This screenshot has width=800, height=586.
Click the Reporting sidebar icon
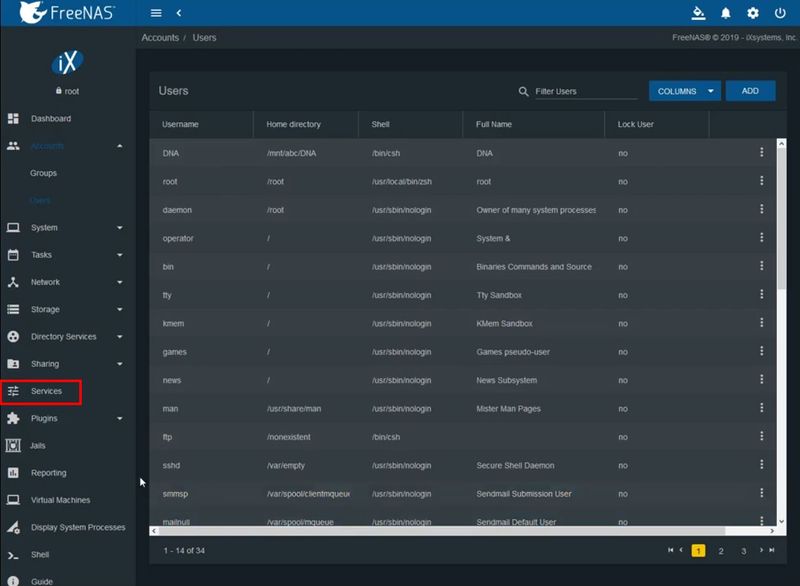pos(12,472)
